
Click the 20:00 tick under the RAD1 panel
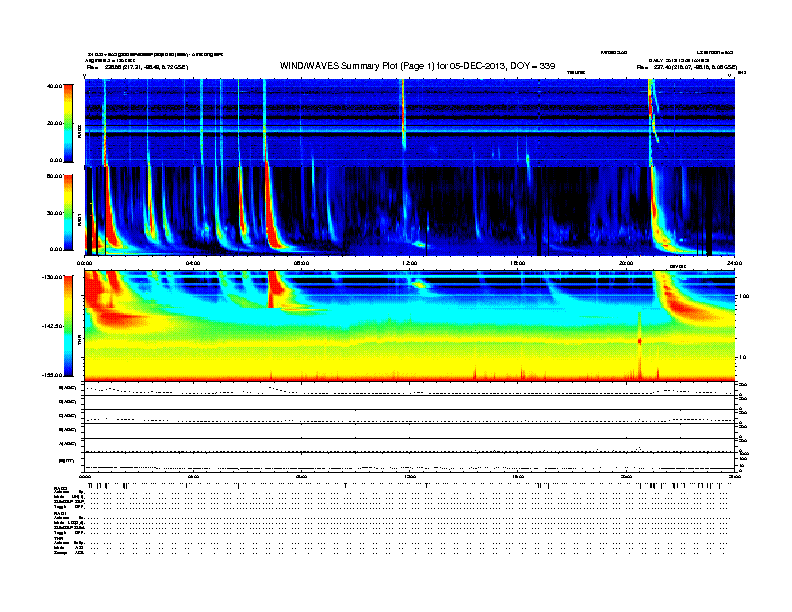click(x=626, y=263)
